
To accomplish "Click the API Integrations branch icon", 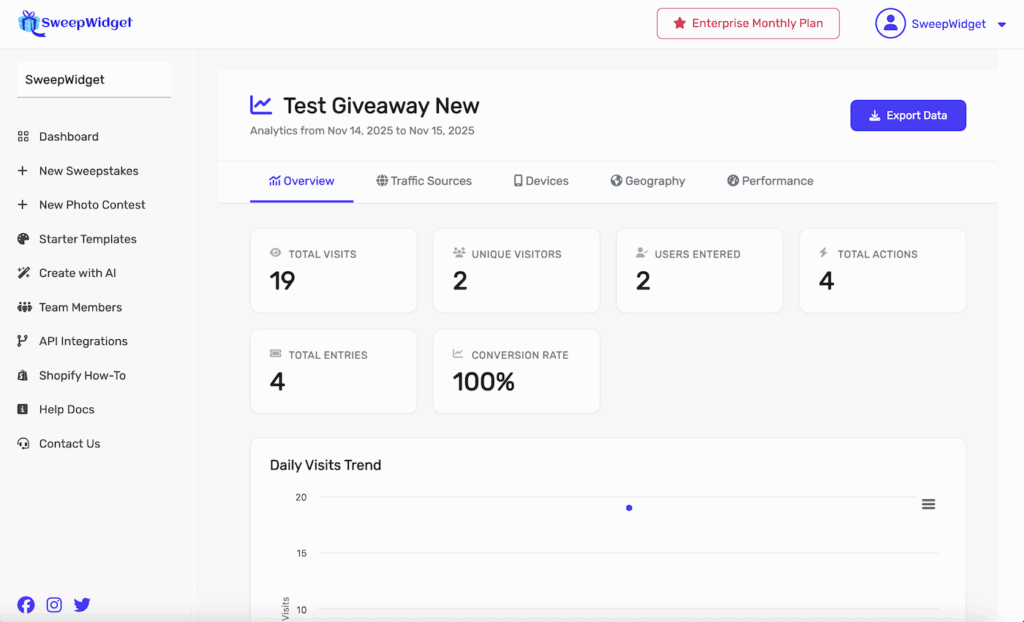I will (23, 341).
